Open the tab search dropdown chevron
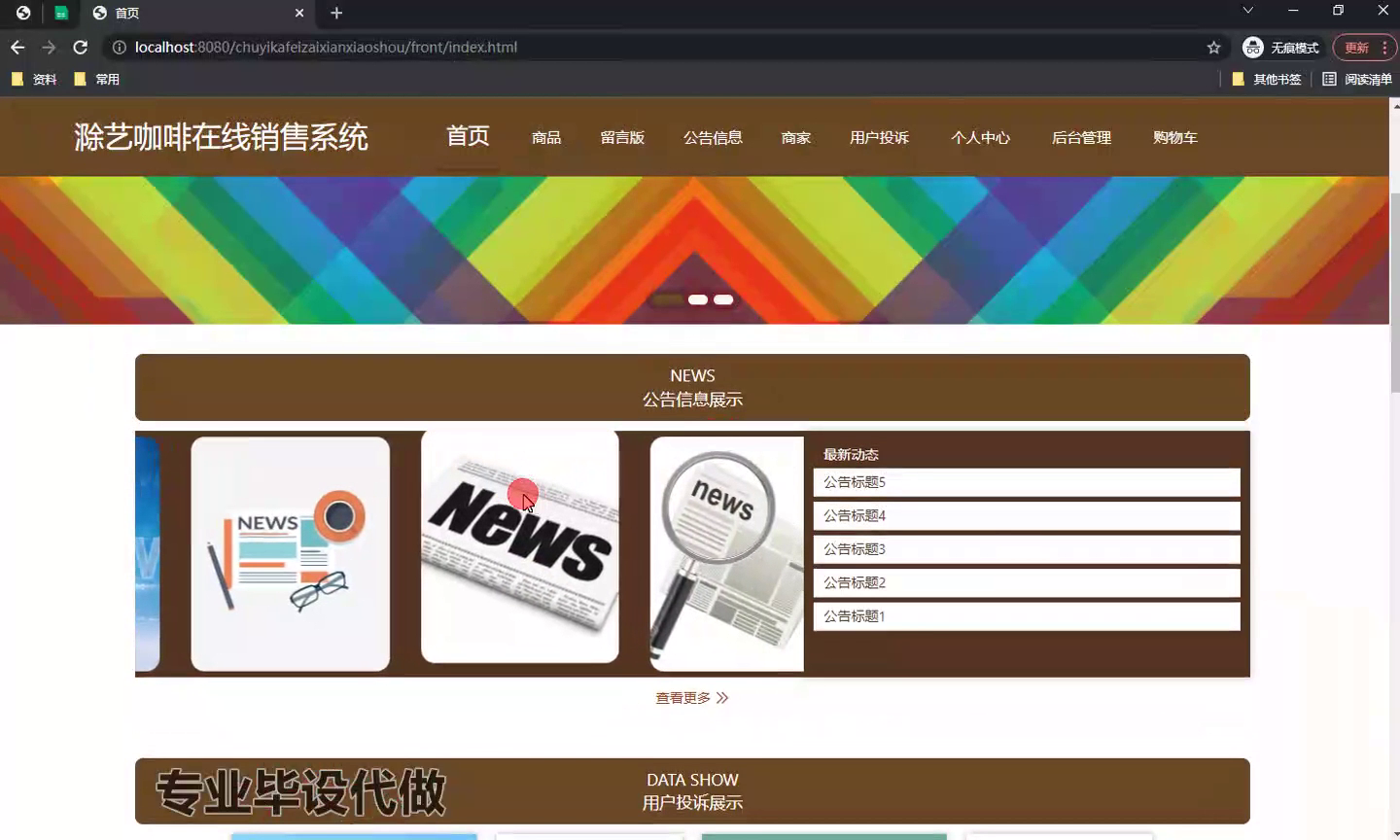This screenshot has width=1400, height=840. (1247, 11)
